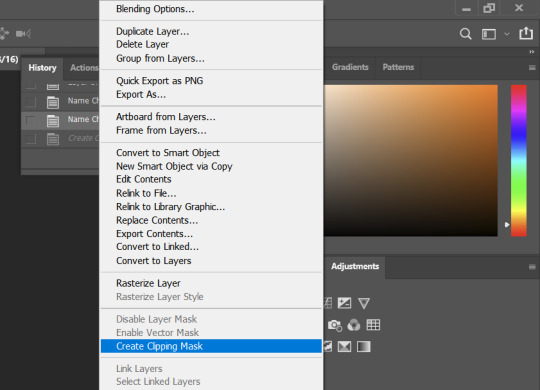This screenshot has width=540, height=390.
Task: Add a Gradient Map adjustment layer
Action: click(364, 346)
